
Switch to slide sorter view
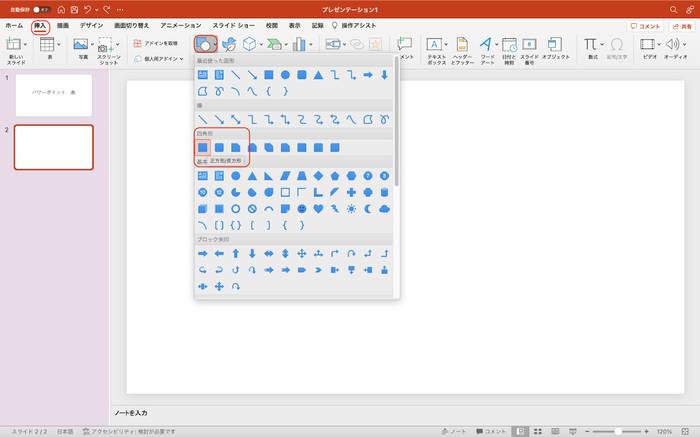538,431
